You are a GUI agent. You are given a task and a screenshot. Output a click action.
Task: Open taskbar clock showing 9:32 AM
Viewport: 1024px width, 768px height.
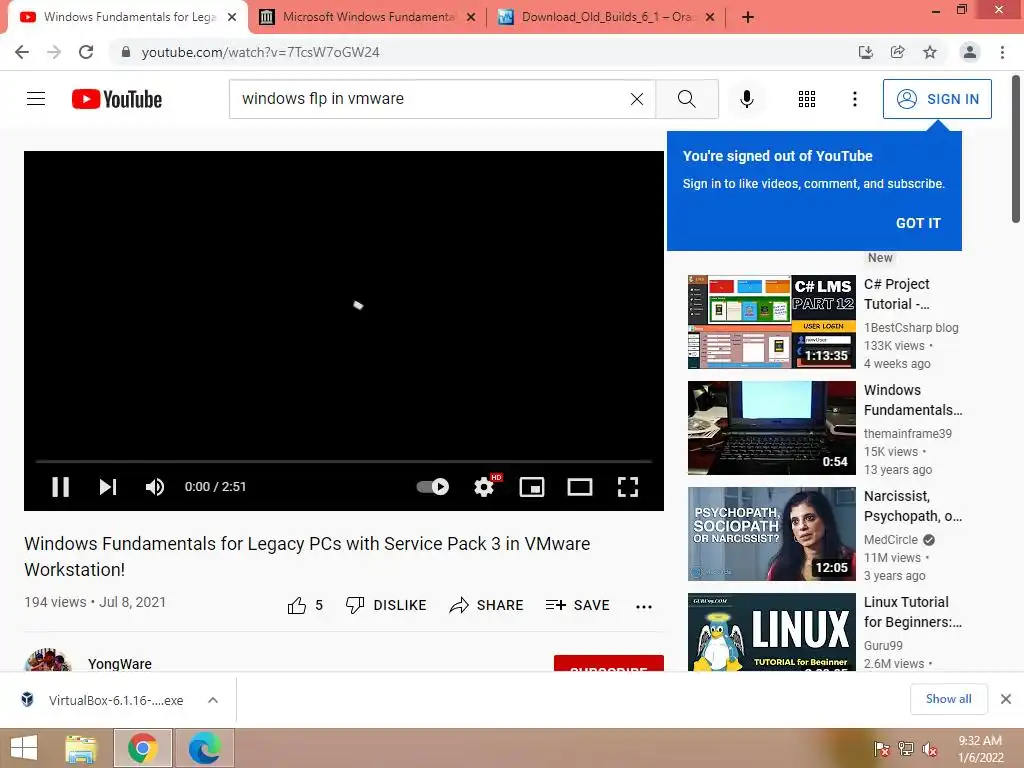(x=981, y=749)
